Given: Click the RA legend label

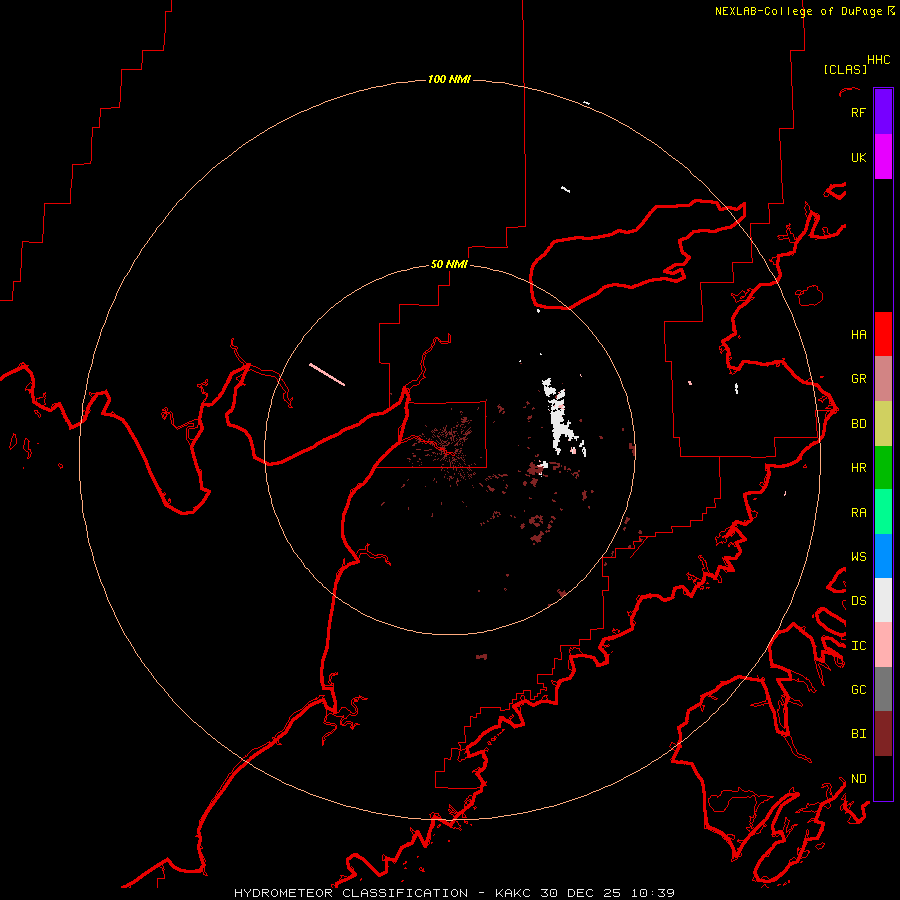Looking at the screenshot, I should pos(858,513).
